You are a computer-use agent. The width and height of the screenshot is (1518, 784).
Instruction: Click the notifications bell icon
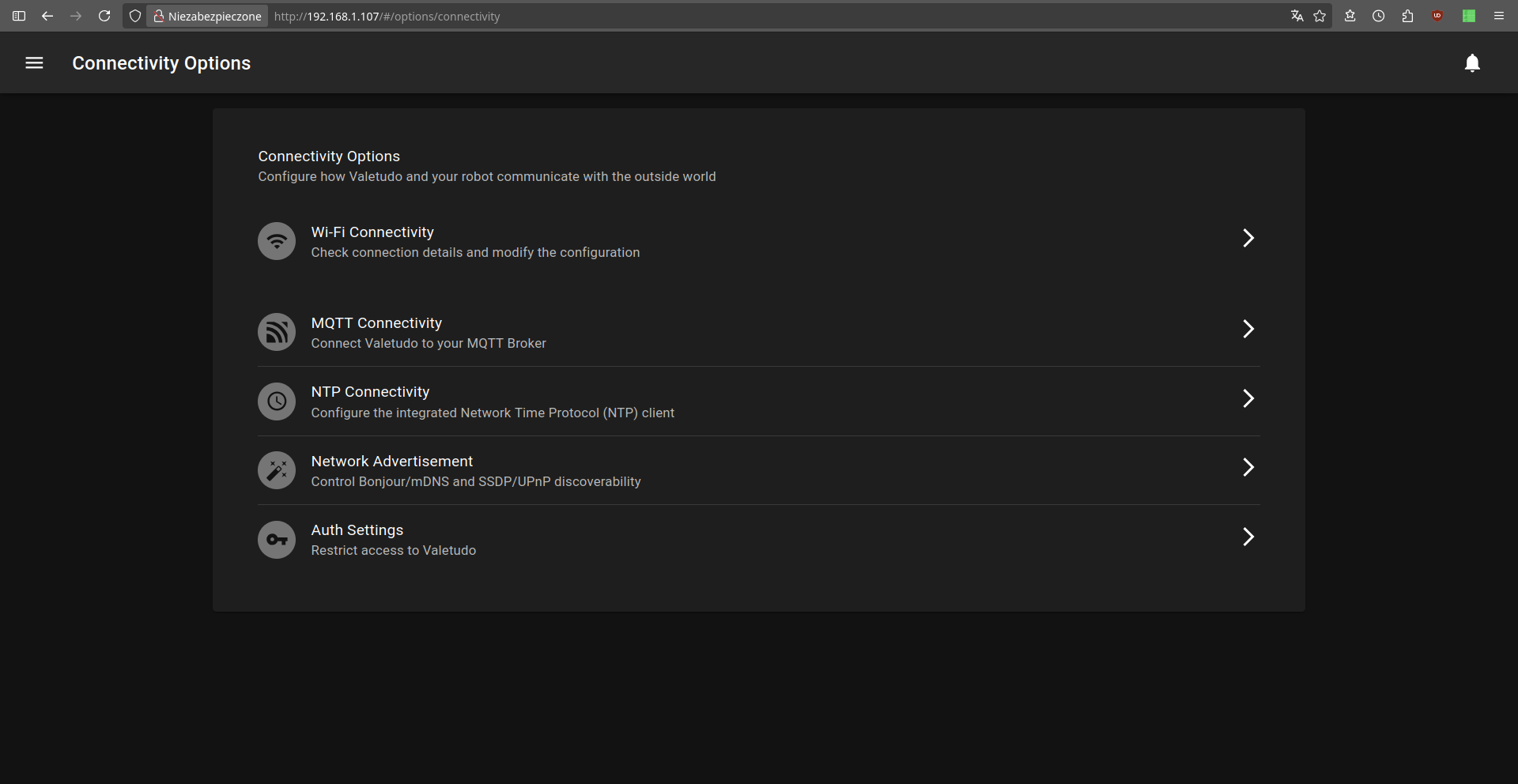[1471, 63]
